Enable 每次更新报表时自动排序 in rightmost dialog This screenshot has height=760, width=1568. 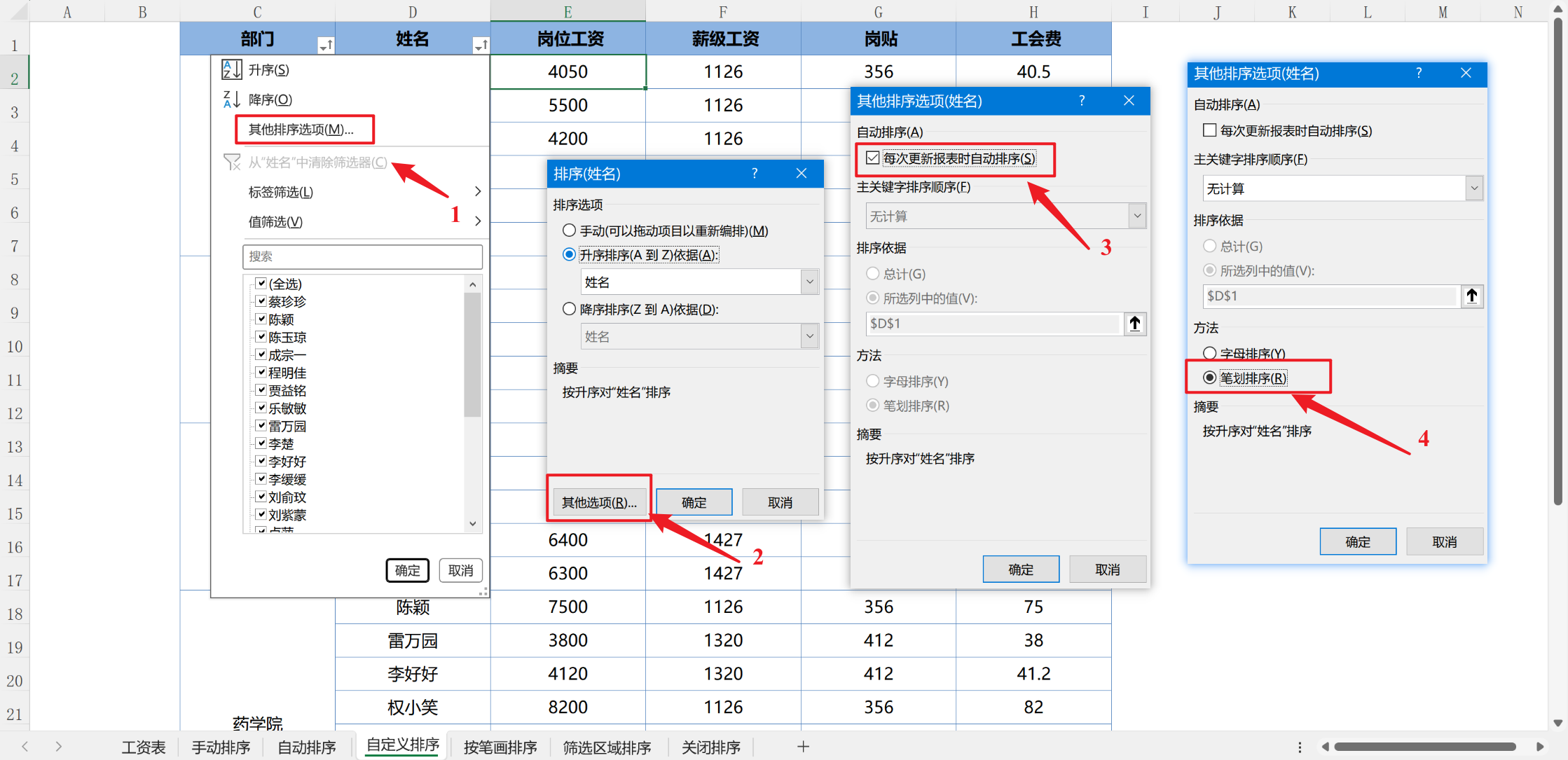coord(1209,130)
